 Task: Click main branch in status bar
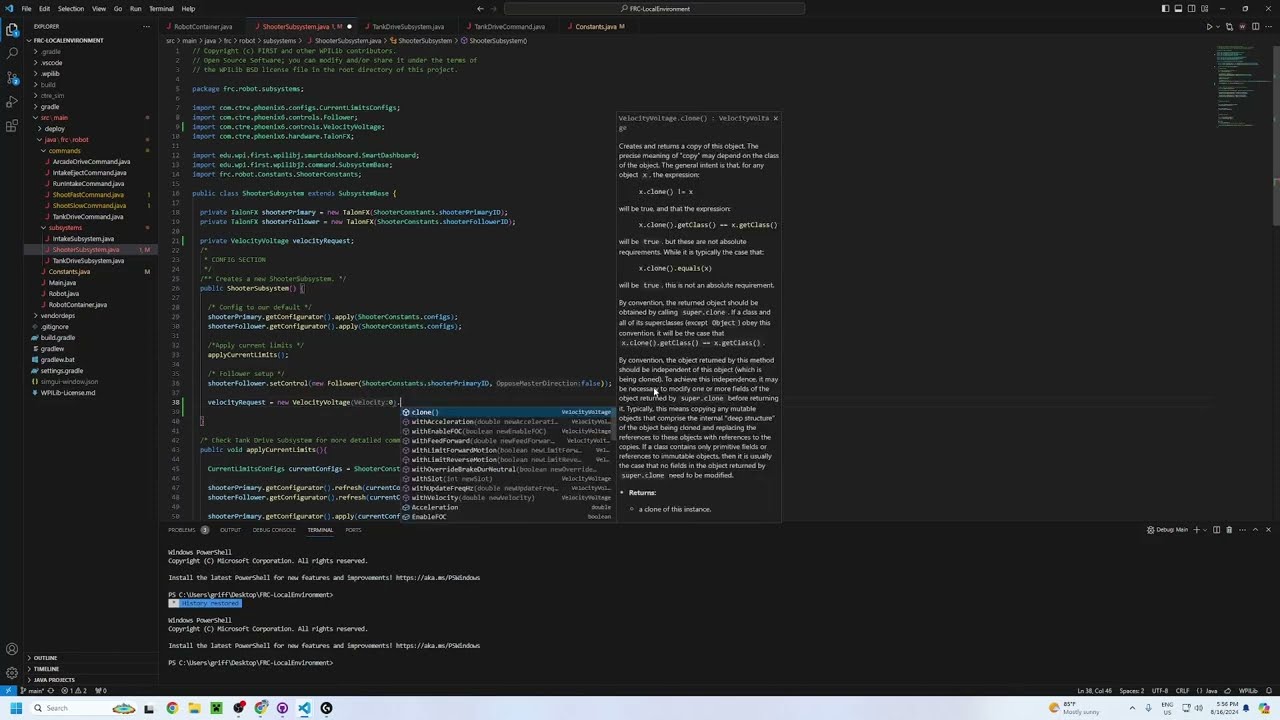point(31,691)
